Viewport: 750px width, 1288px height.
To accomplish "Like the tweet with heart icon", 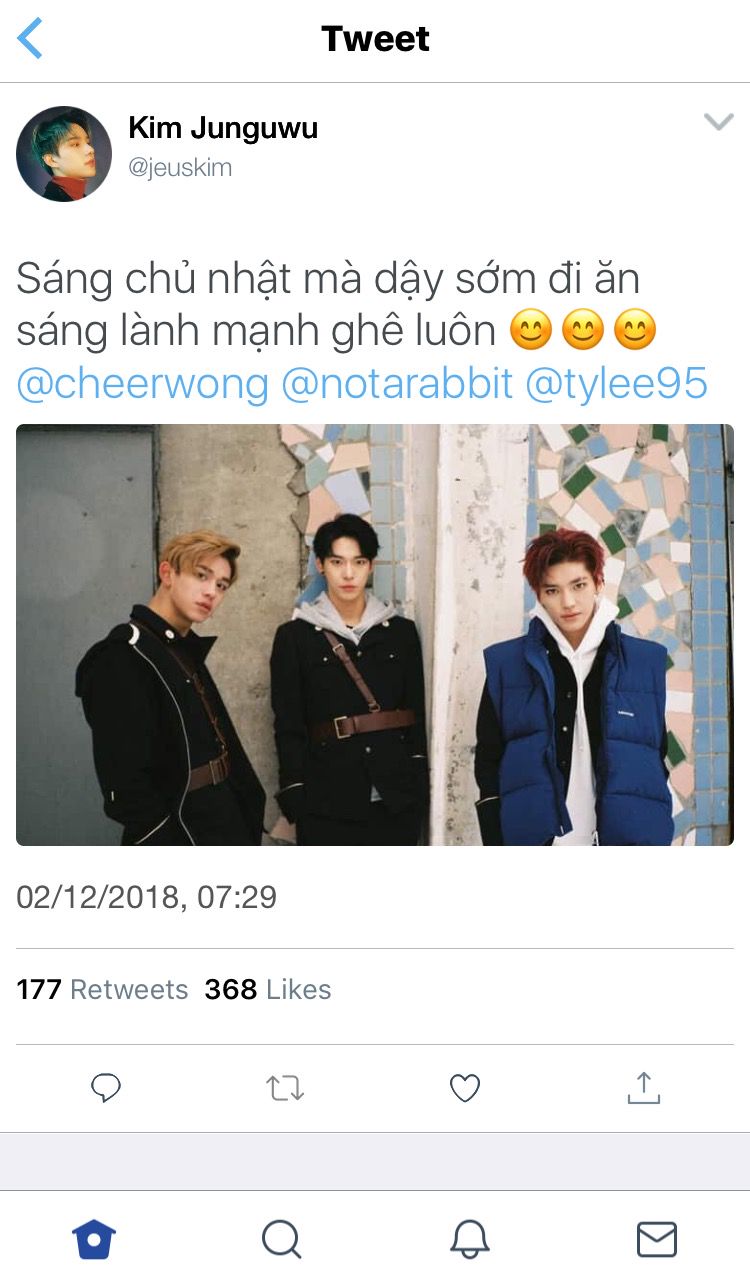I will point(465,1088).
